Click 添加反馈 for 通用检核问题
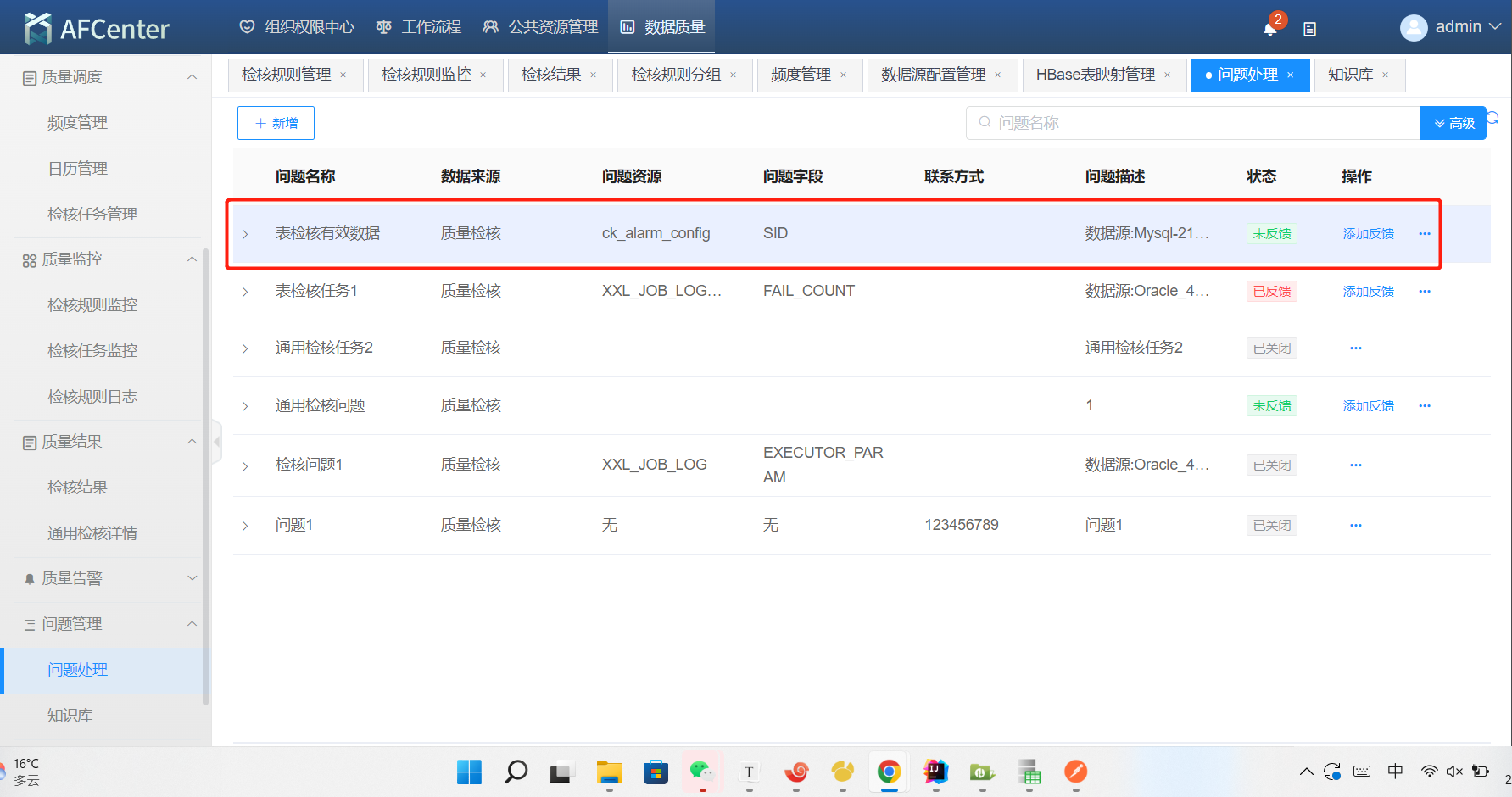The height and width of the screenshot is (797, 1512). click(1368, 406)
